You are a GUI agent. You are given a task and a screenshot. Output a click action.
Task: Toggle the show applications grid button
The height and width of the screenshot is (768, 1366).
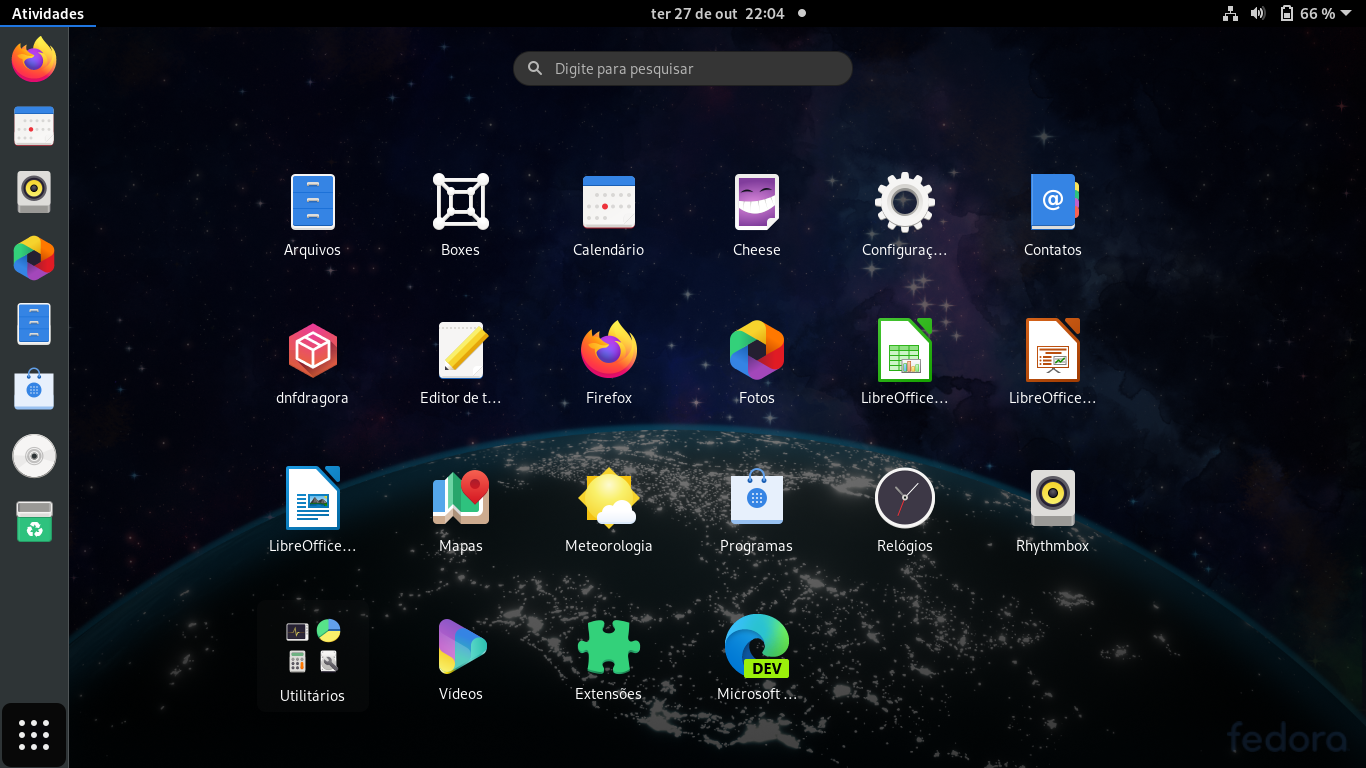[x=34, y=735]
